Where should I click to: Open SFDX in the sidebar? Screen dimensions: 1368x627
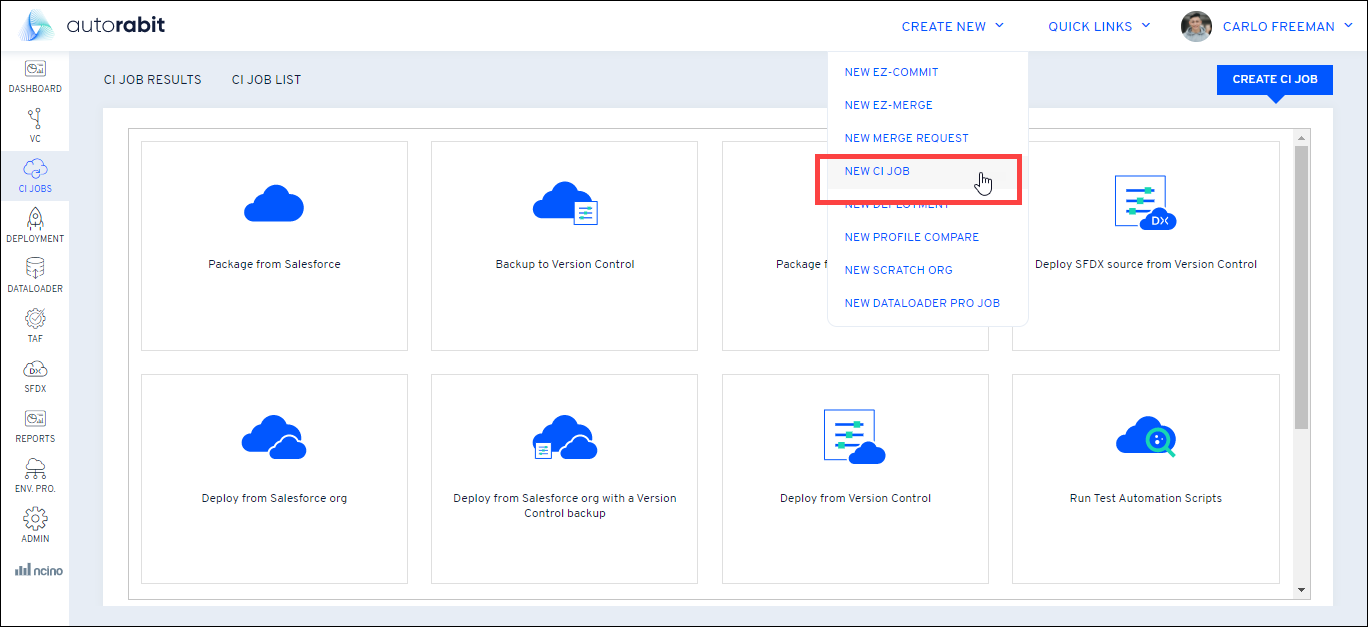35,376
